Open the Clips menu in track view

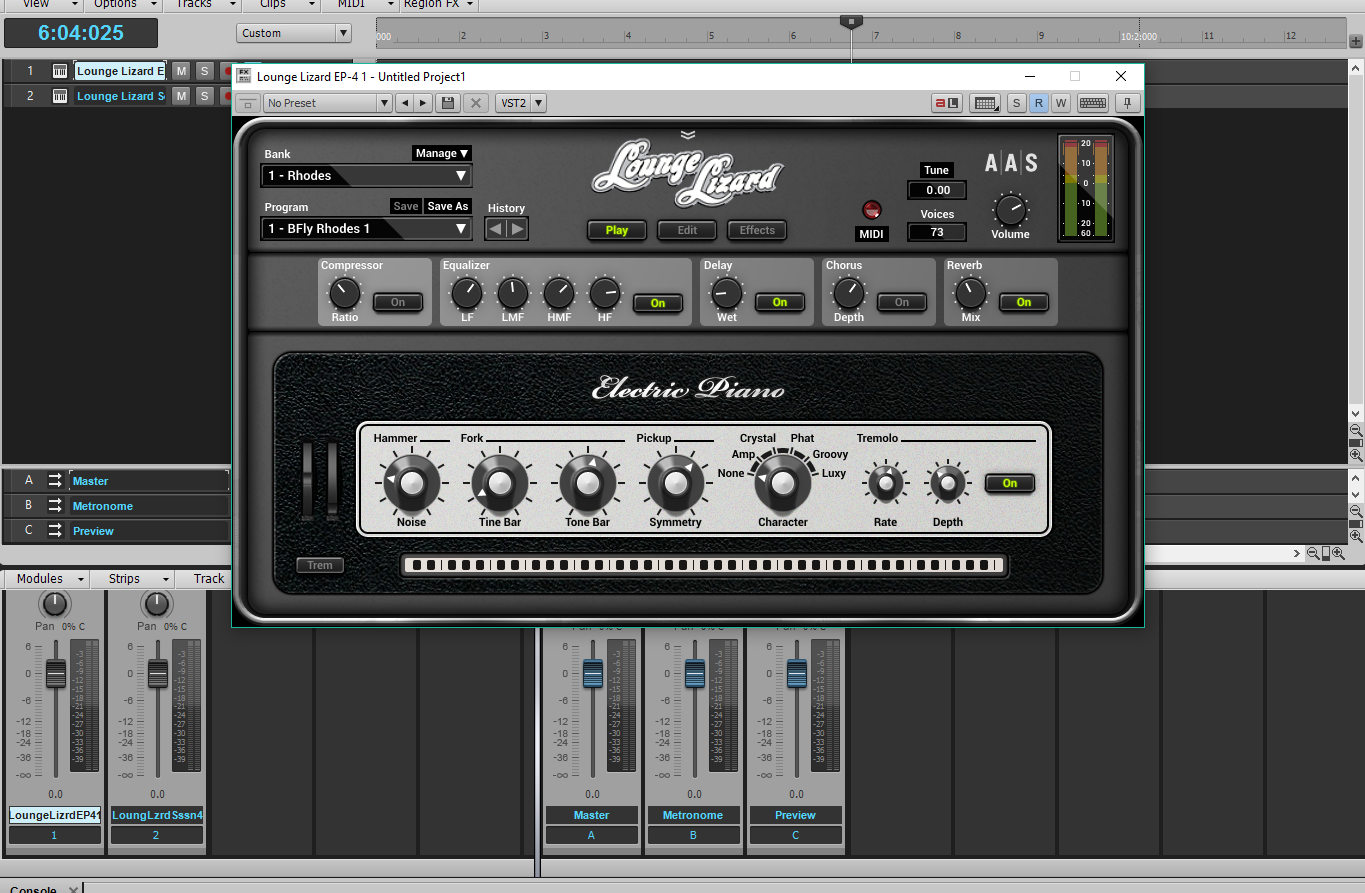[x=279, y=4]
